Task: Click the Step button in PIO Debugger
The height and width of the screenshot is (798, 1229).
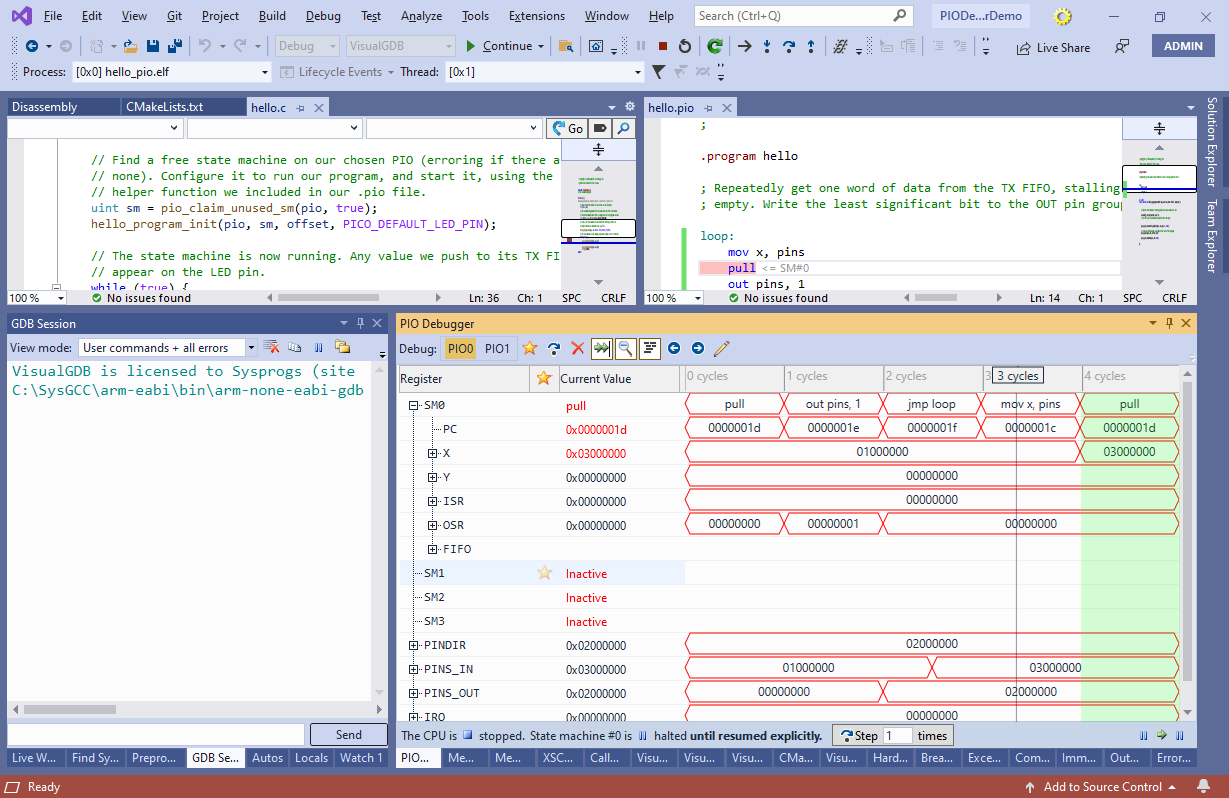Action: coord(857,735)
